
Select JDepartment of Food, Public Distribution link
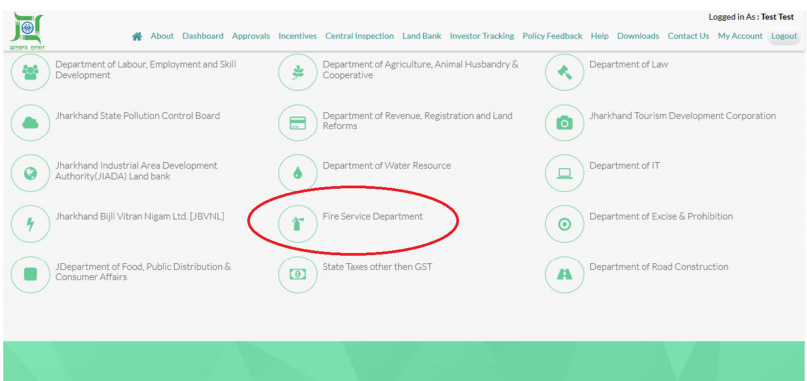(143, 272)
